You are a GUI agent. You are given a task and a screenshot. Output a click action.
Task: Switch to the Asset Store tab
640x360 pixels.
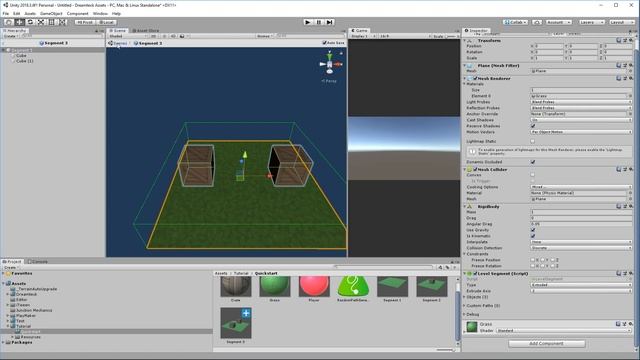click(146, 31)
